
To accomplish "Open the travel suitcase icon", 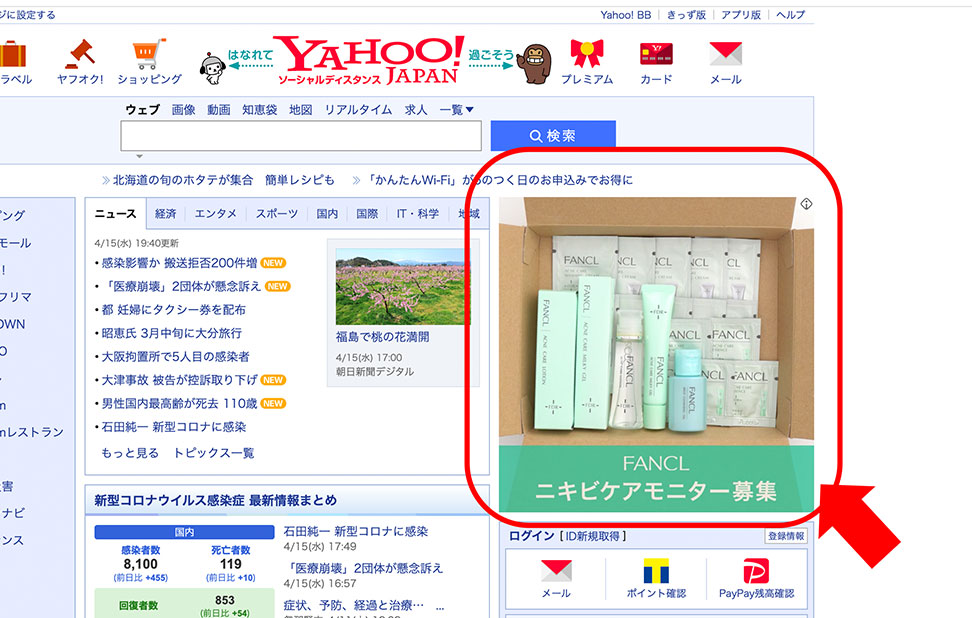I will coord(12,55).
